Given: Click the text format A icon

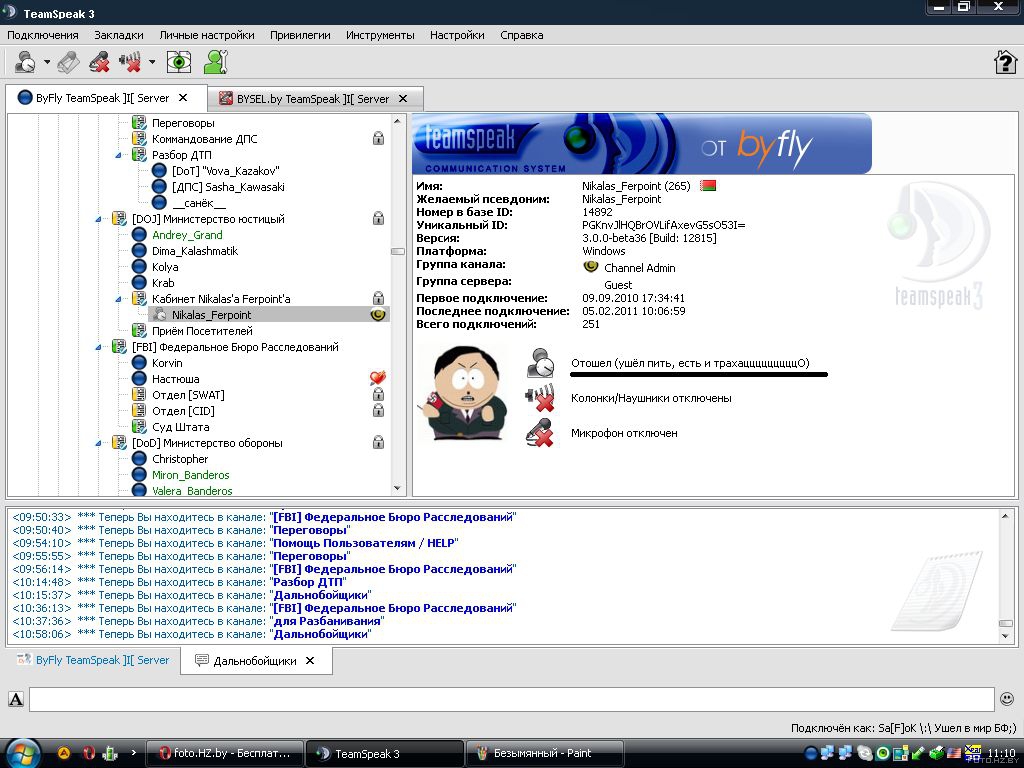Looking at the screenshot, I should [16, 699].
